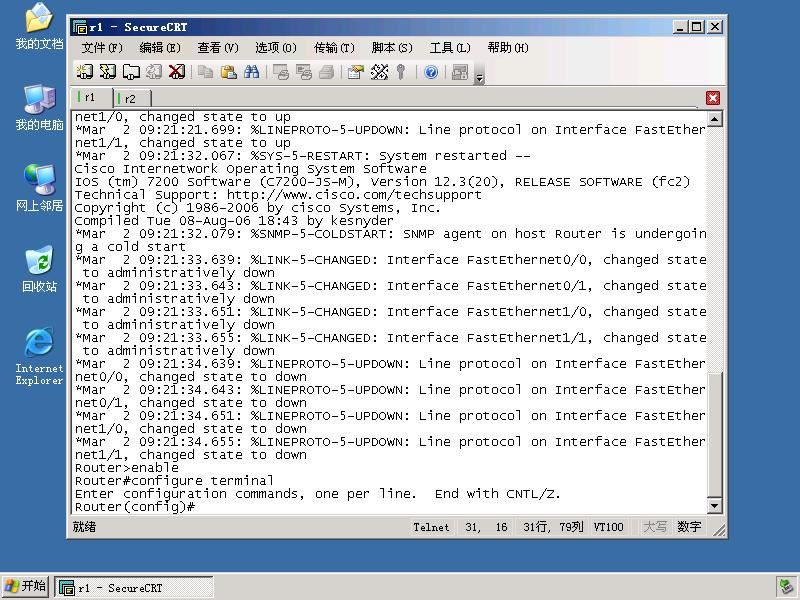Open 我的电脑 desktop icon
The image size is (800, 600).
[39, 107]
